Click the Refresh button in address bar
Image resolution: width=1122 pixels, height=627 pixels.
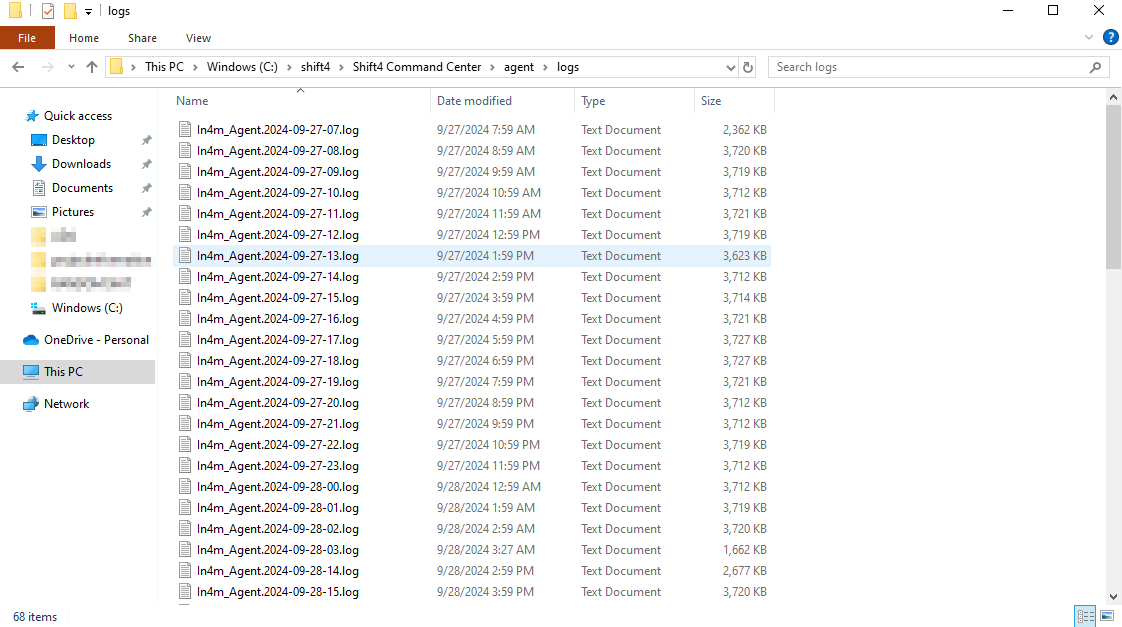(x=748, y=67)
